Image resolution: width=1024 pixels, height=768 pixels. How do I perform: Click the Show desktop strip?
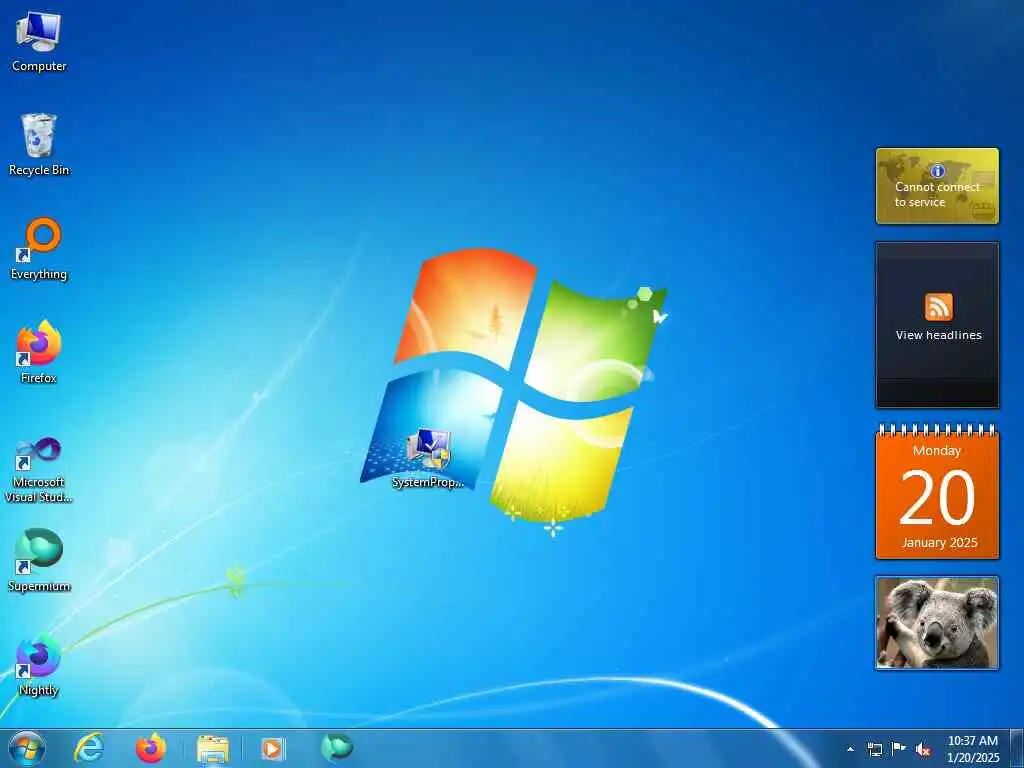(x=1017, y=749)
